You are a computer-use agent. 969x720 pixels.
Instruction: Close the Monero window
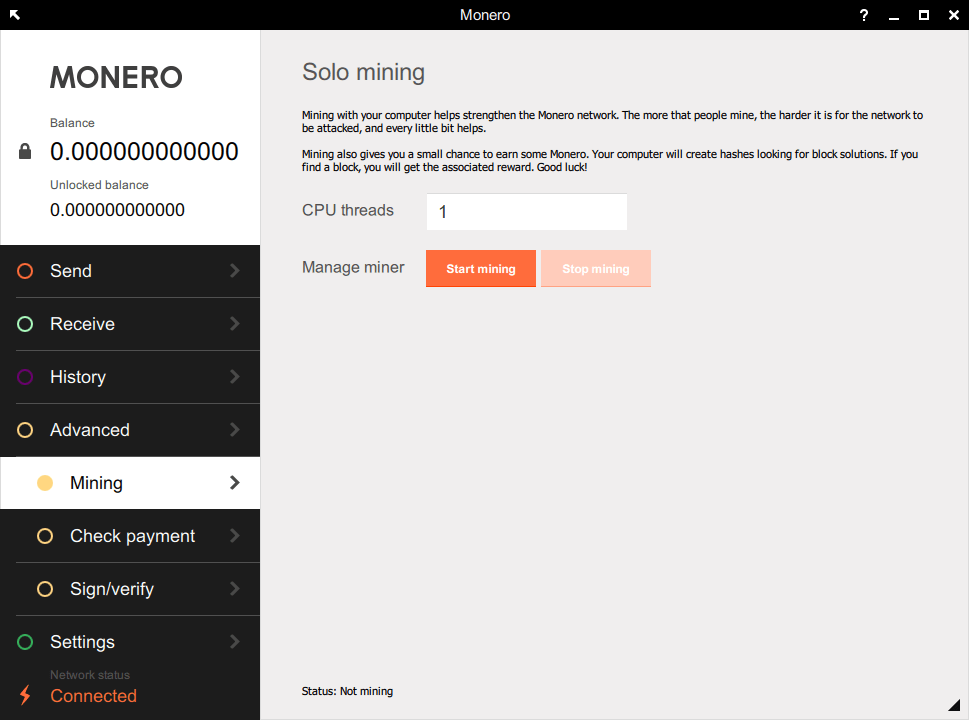coord(954,15)
